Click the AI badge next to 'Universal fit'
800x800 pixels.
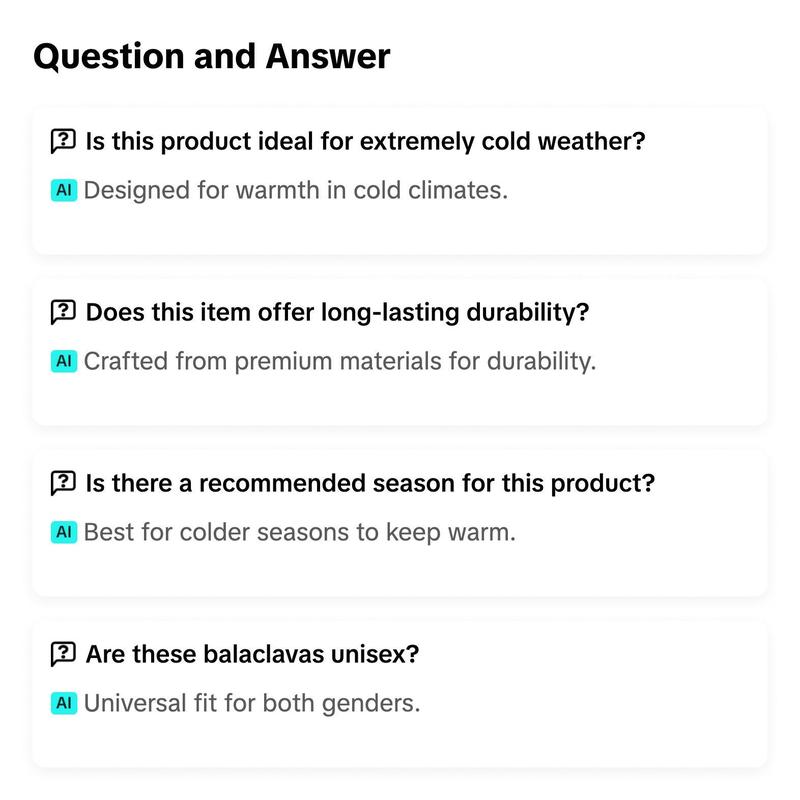tap(64, 703)
